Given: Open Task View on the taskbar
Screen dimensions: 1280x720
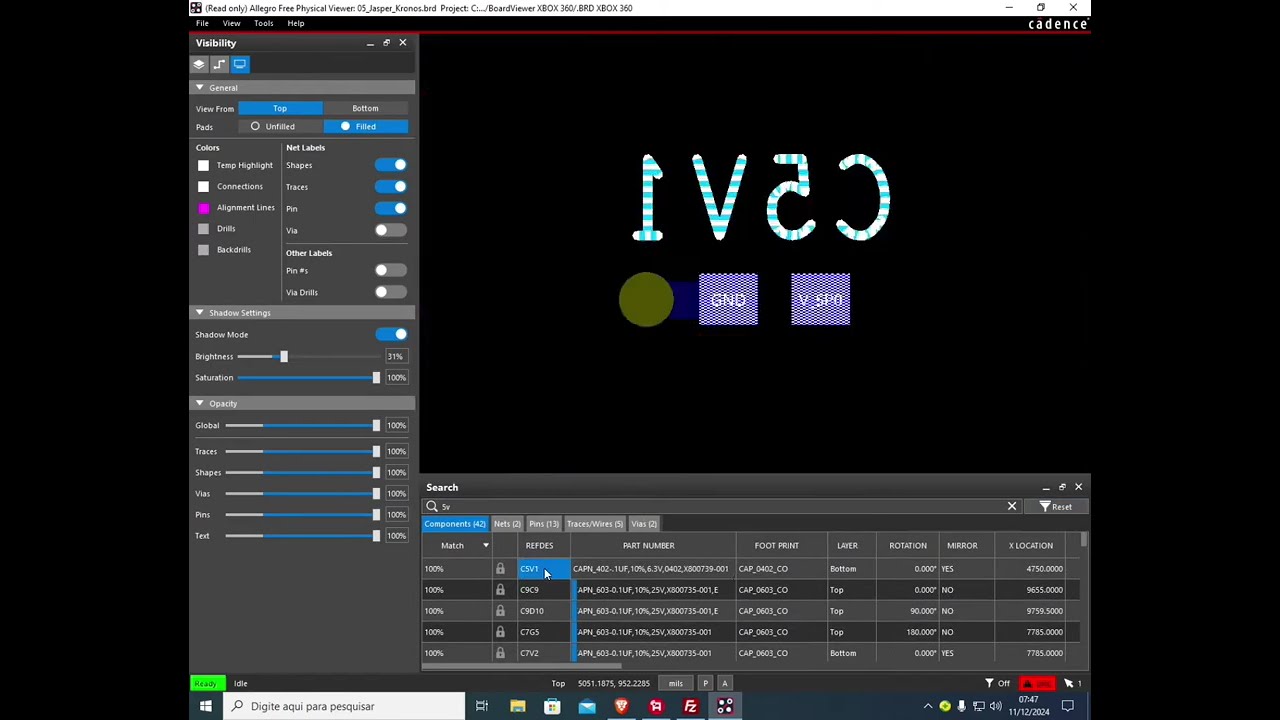Looking at the screenshot, I should pos(482,706).
